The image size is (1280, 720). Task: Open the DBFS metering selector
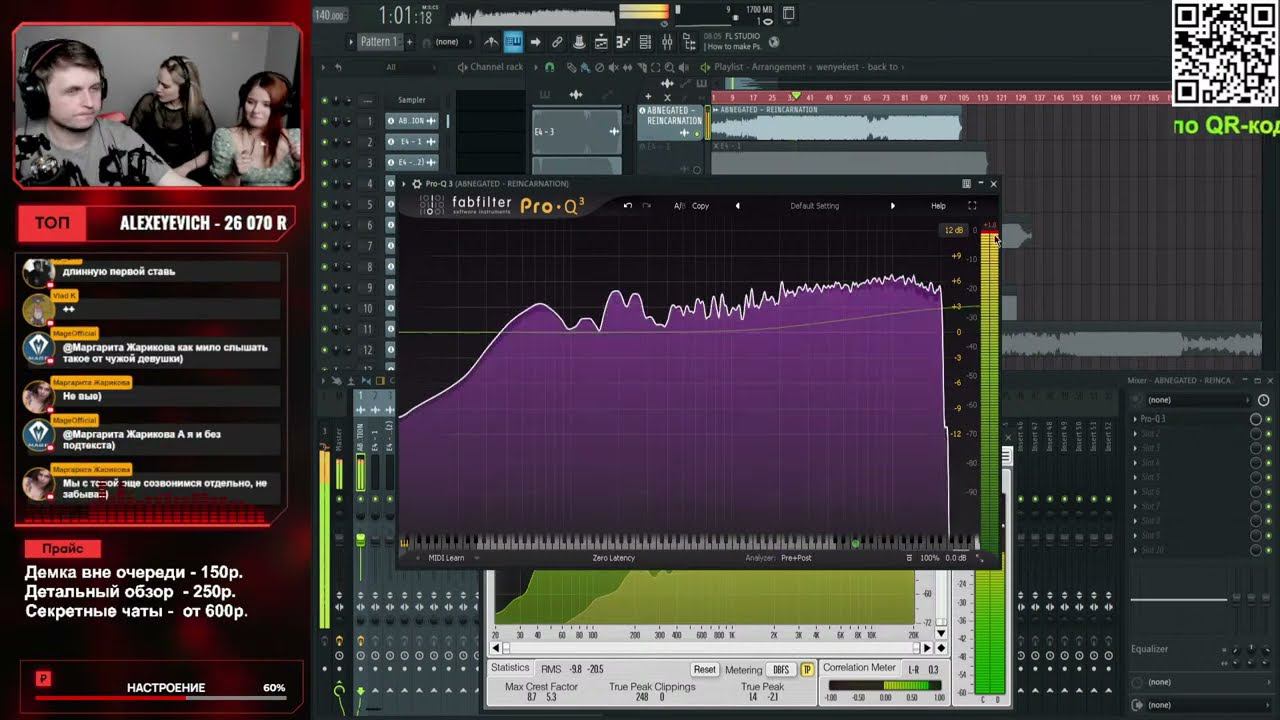(x=781, y=670)
